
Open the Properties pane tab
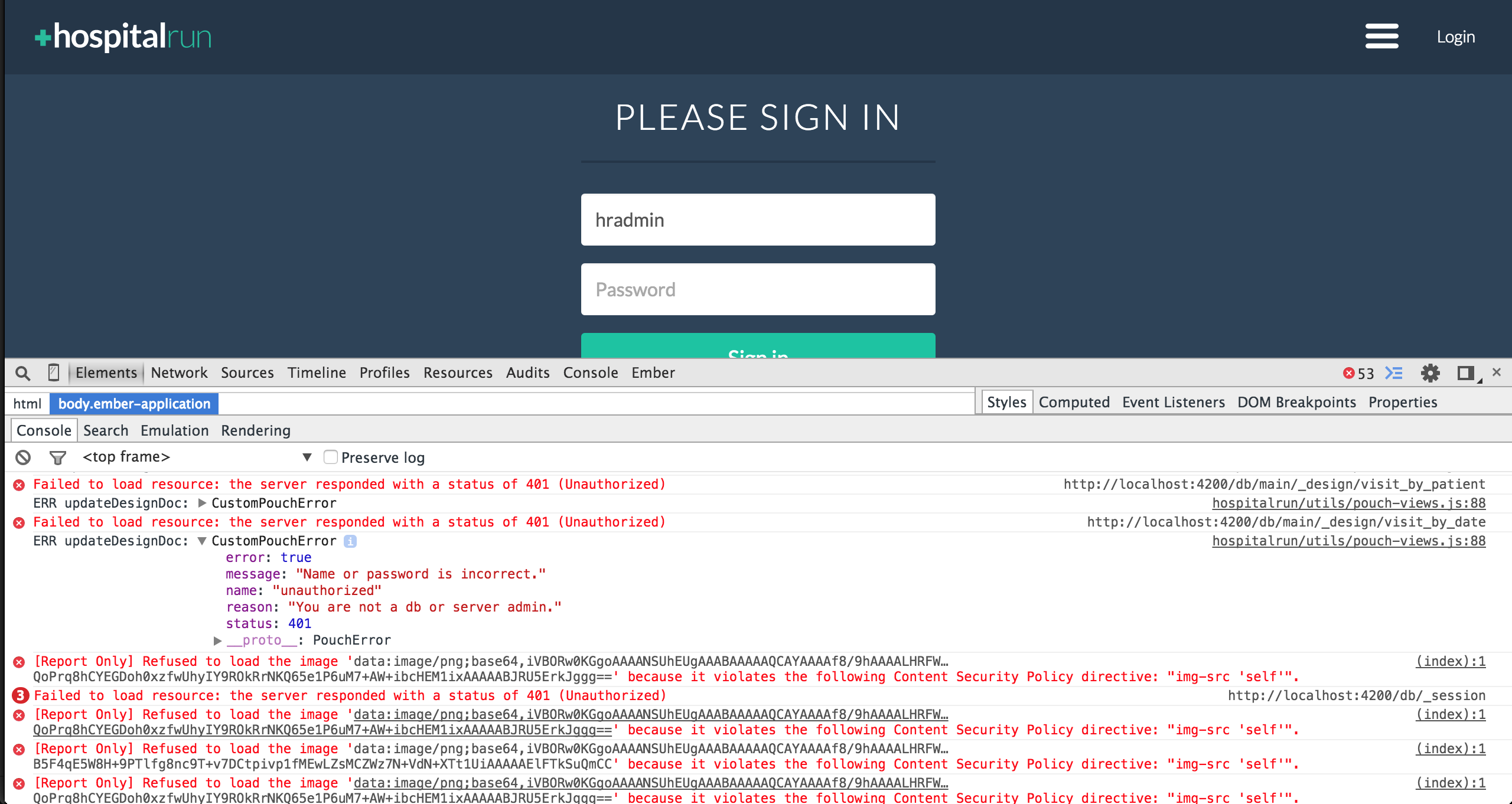pyautogui.click(x=1403, y=402)
